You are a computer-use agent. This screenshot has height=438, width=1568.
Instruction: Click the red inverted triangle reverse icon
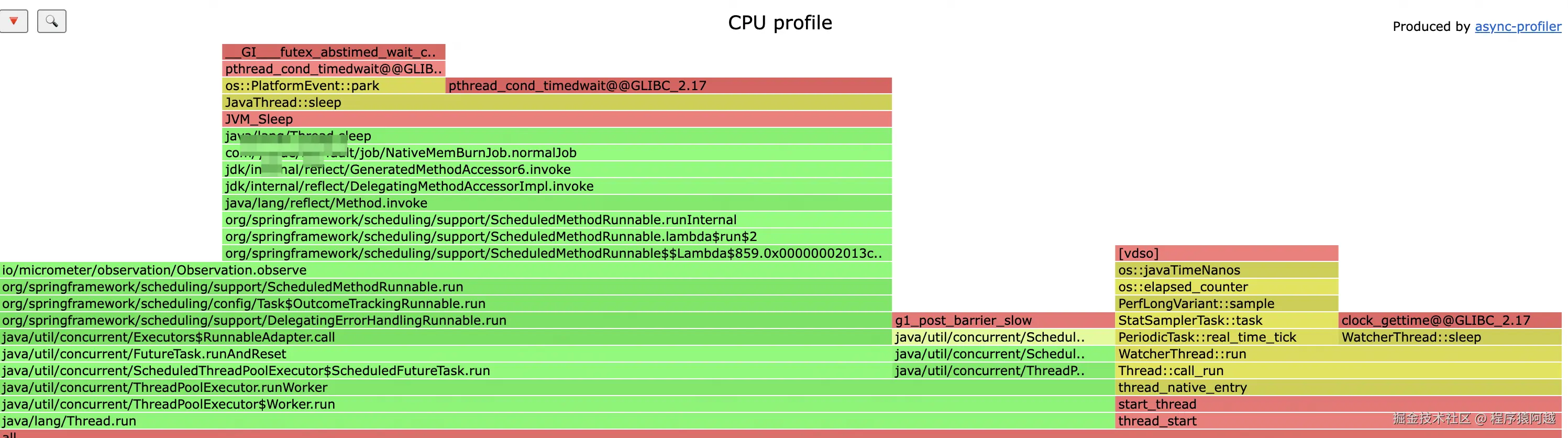coord(14,21)
